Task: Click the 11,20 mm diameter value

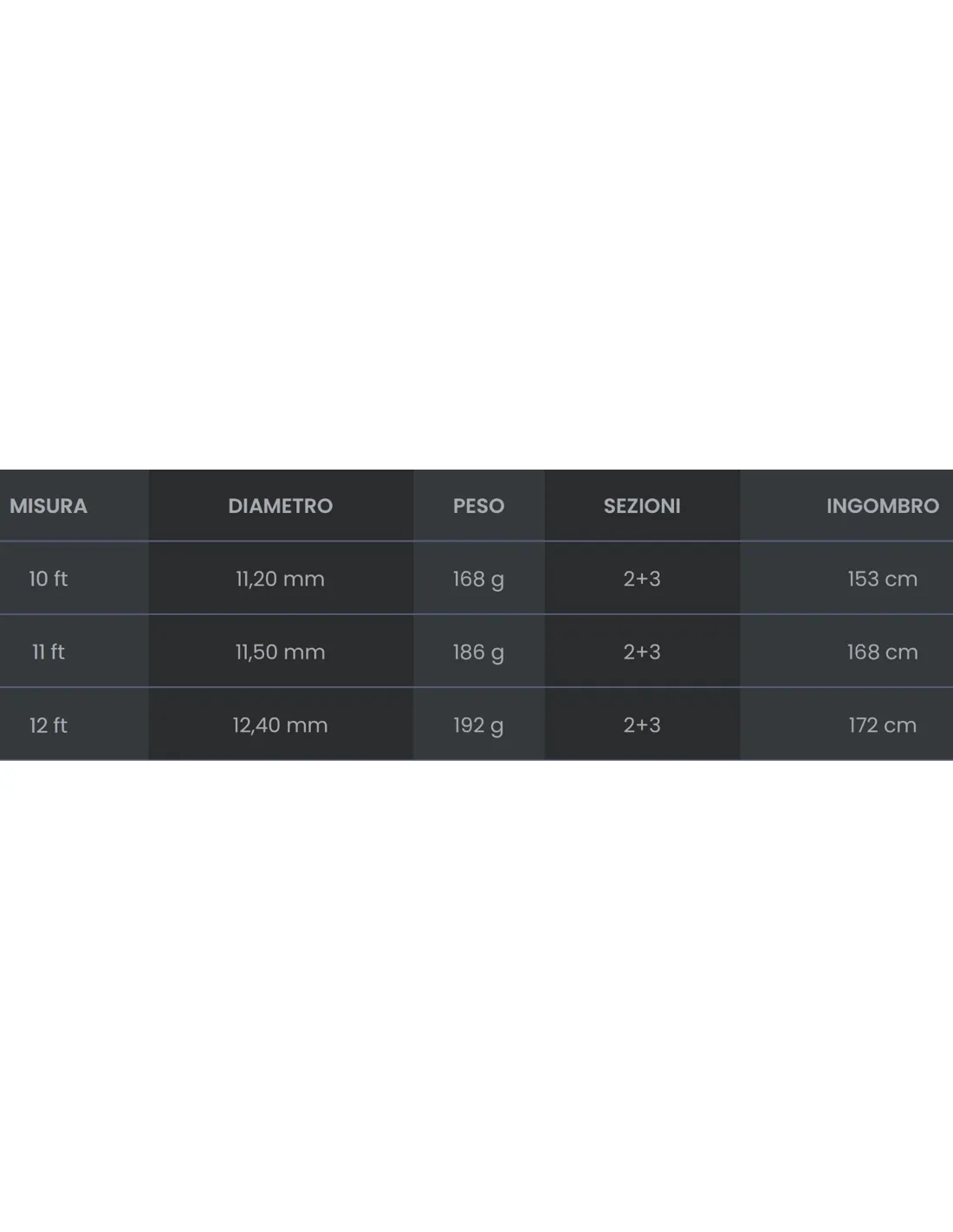Action: (x=280, y=579)
